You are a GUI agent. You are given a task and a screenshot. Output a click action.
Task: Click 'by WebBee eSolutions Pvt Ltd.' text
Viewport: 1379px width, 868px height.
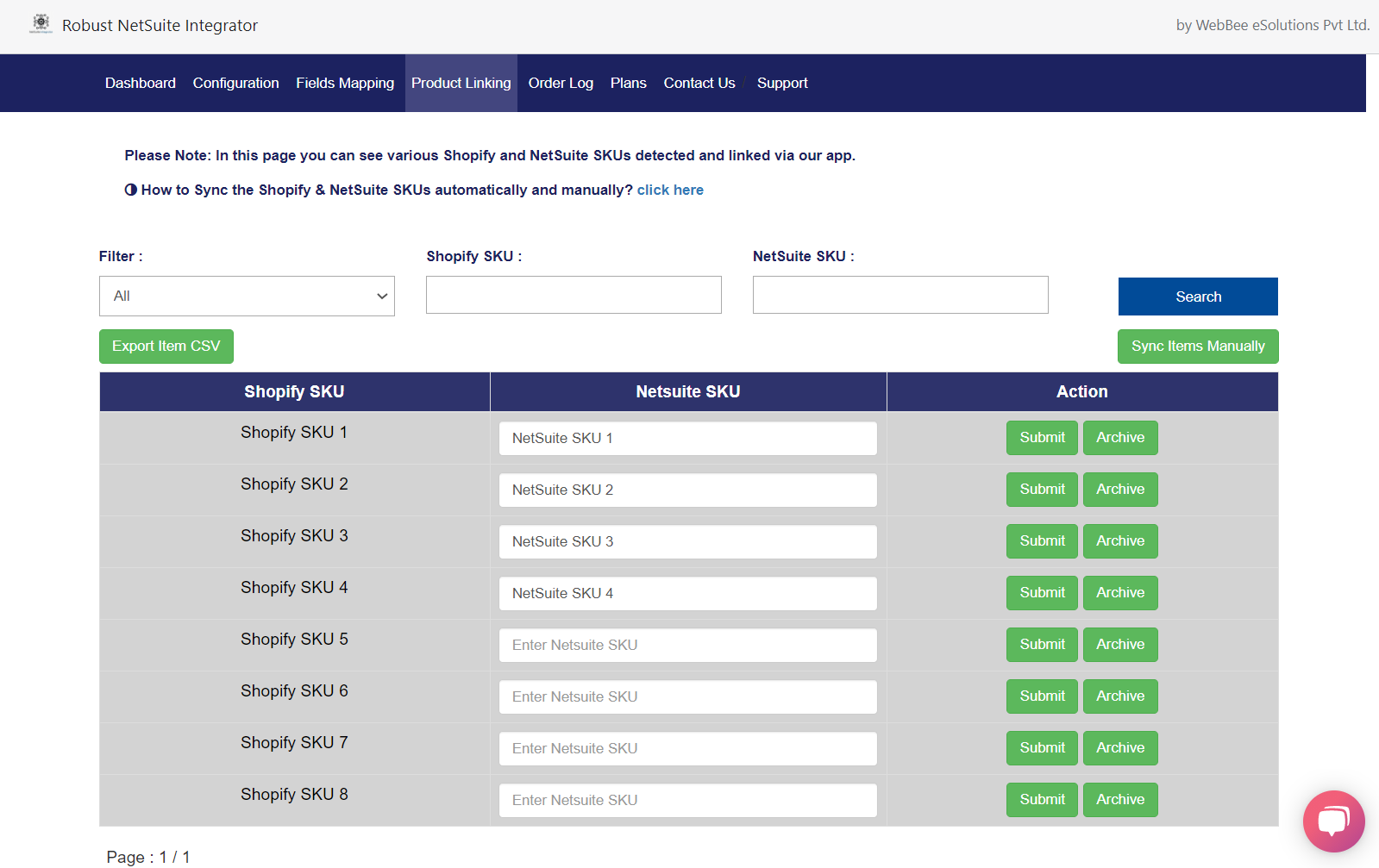1273,25
